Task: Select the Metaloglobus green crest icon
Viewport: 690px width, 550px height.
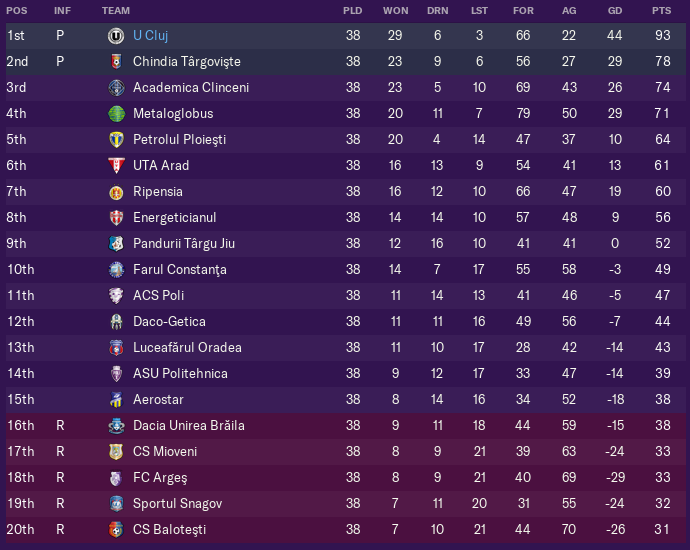Action: click(116, 114)
